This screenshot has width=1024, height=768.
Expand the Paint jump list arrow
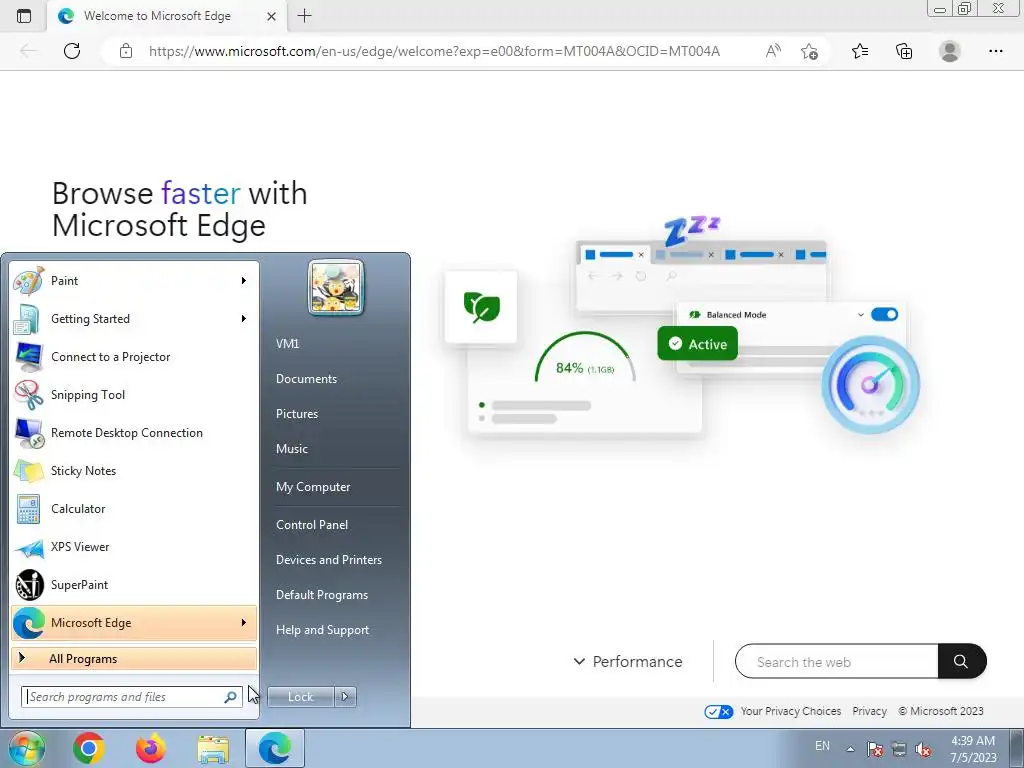tap(244, 281)
